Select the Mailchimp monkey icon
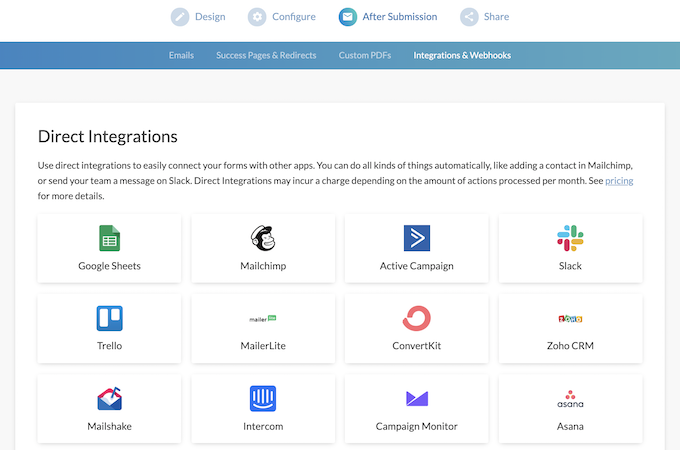The height and width of the screenshot is (450, 680). (x=263, y=238)
